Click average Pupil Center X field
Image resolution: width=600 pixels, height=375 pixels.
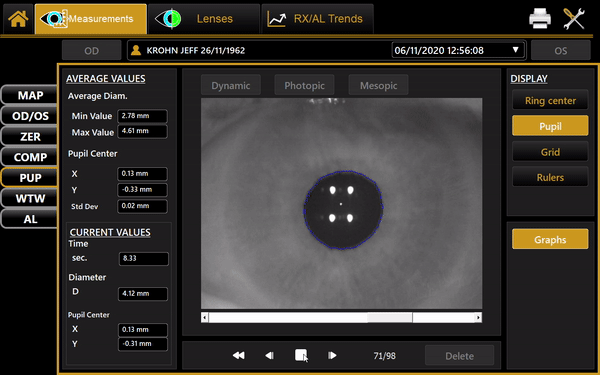(142, 174)
